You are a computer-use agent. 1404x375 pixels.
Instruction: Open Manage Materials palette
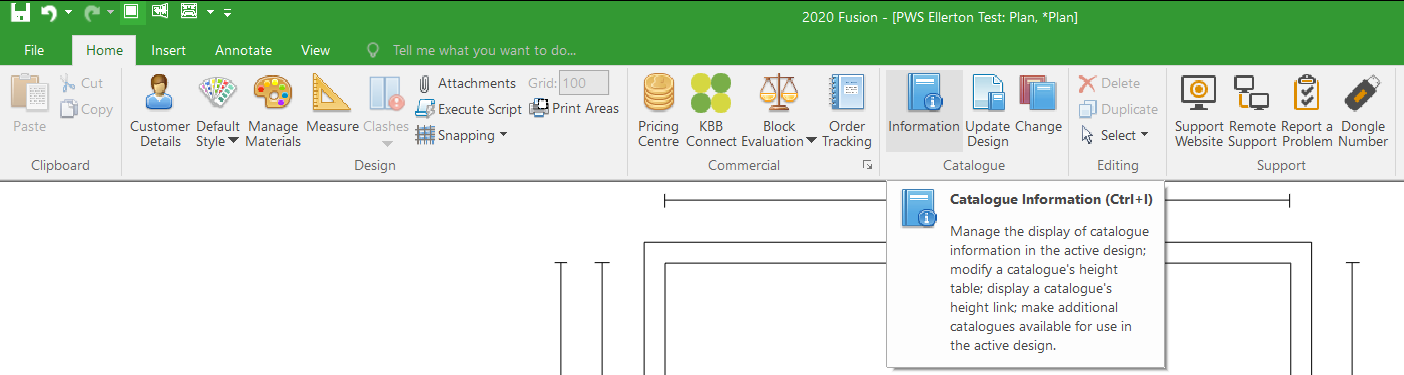(273, 111)
